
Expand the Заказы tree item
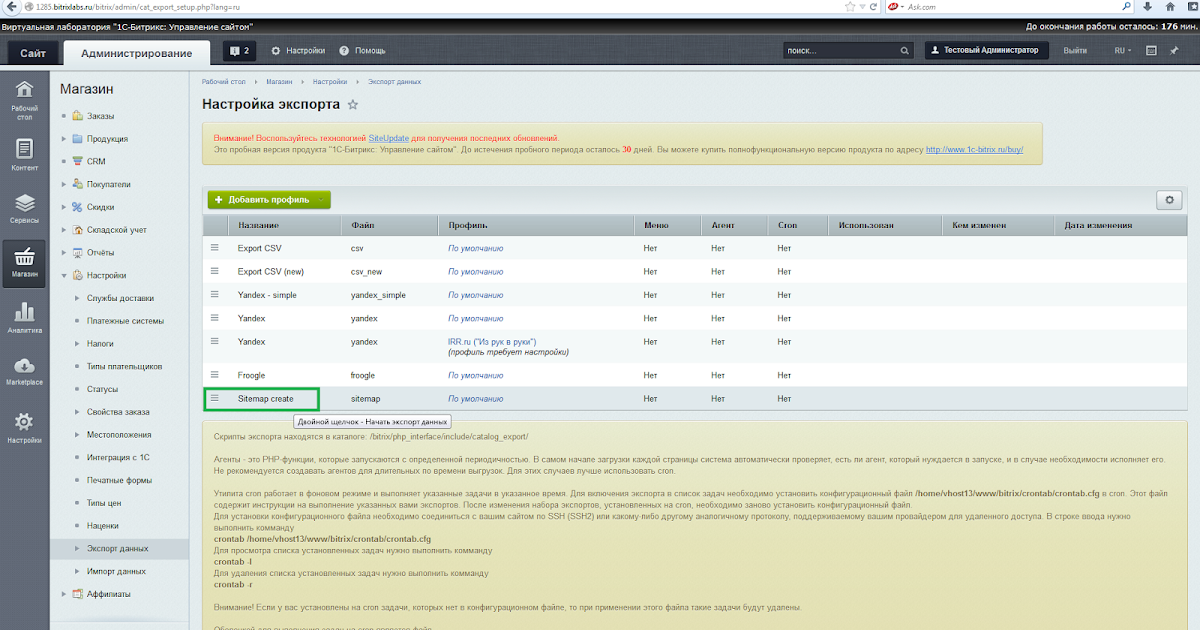[x=64, y=116]
